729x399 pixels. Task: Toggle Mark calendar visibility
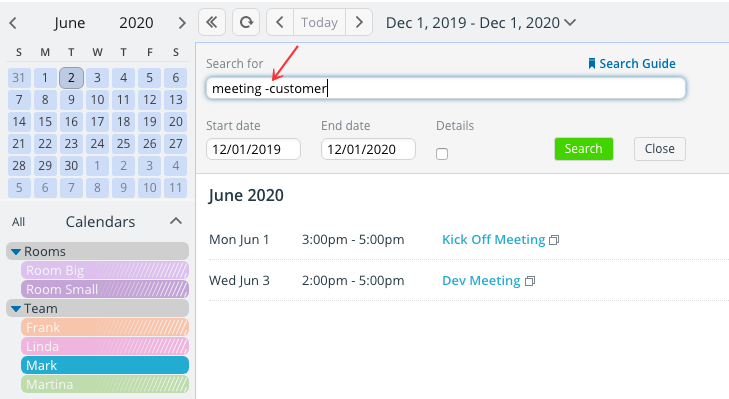[x=105, y=366]
